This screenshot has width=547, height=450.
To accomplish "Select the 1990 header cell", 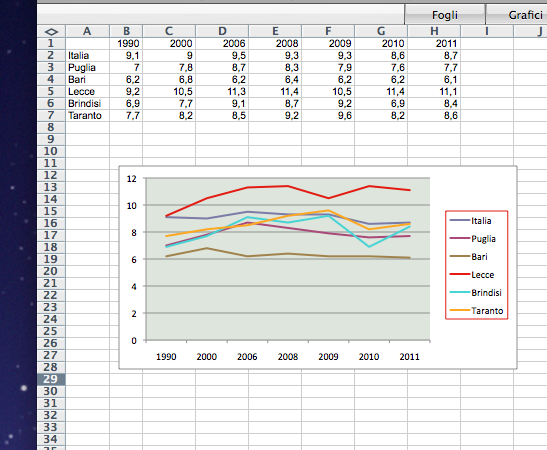I will (126, 44).
